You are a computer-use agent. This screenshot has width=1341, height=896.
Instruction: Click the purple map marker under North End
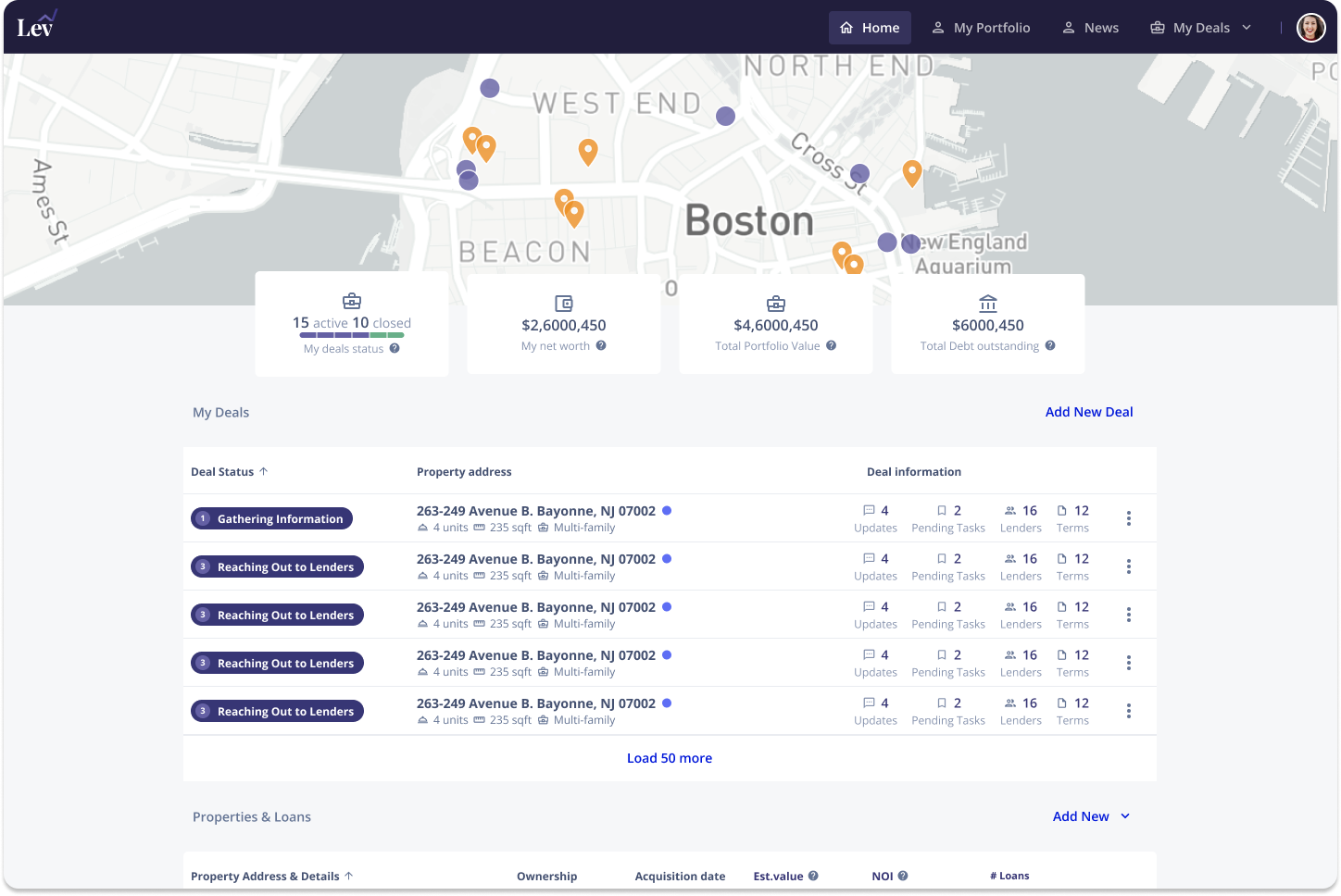tap(726, 116)
